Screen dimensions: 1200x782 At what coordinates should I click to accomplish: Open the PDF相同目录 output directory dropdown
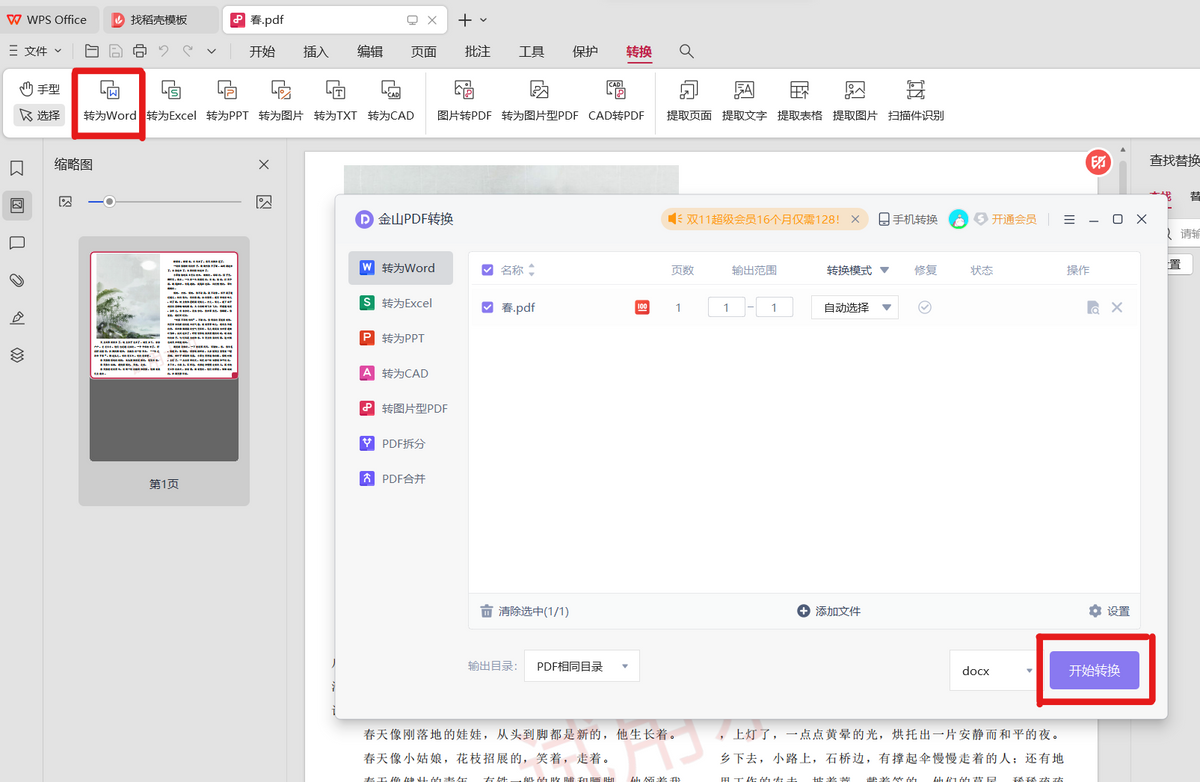tap(582, 666)
